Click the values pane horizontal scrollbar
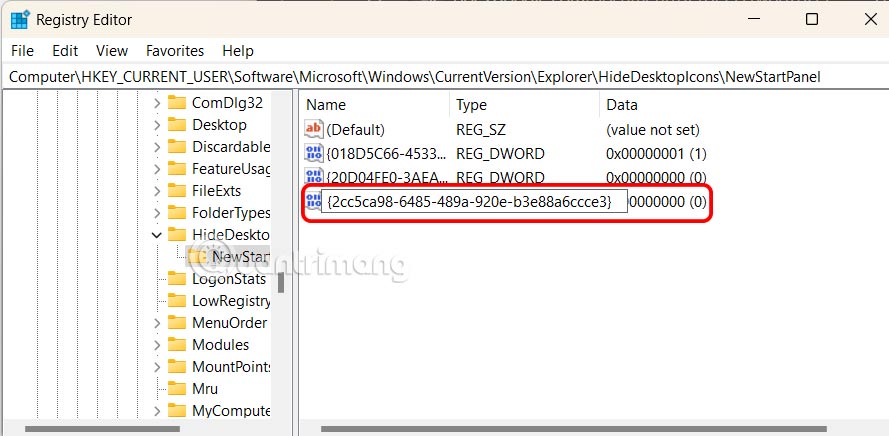The image size is (889, 436). coord(574,429)
